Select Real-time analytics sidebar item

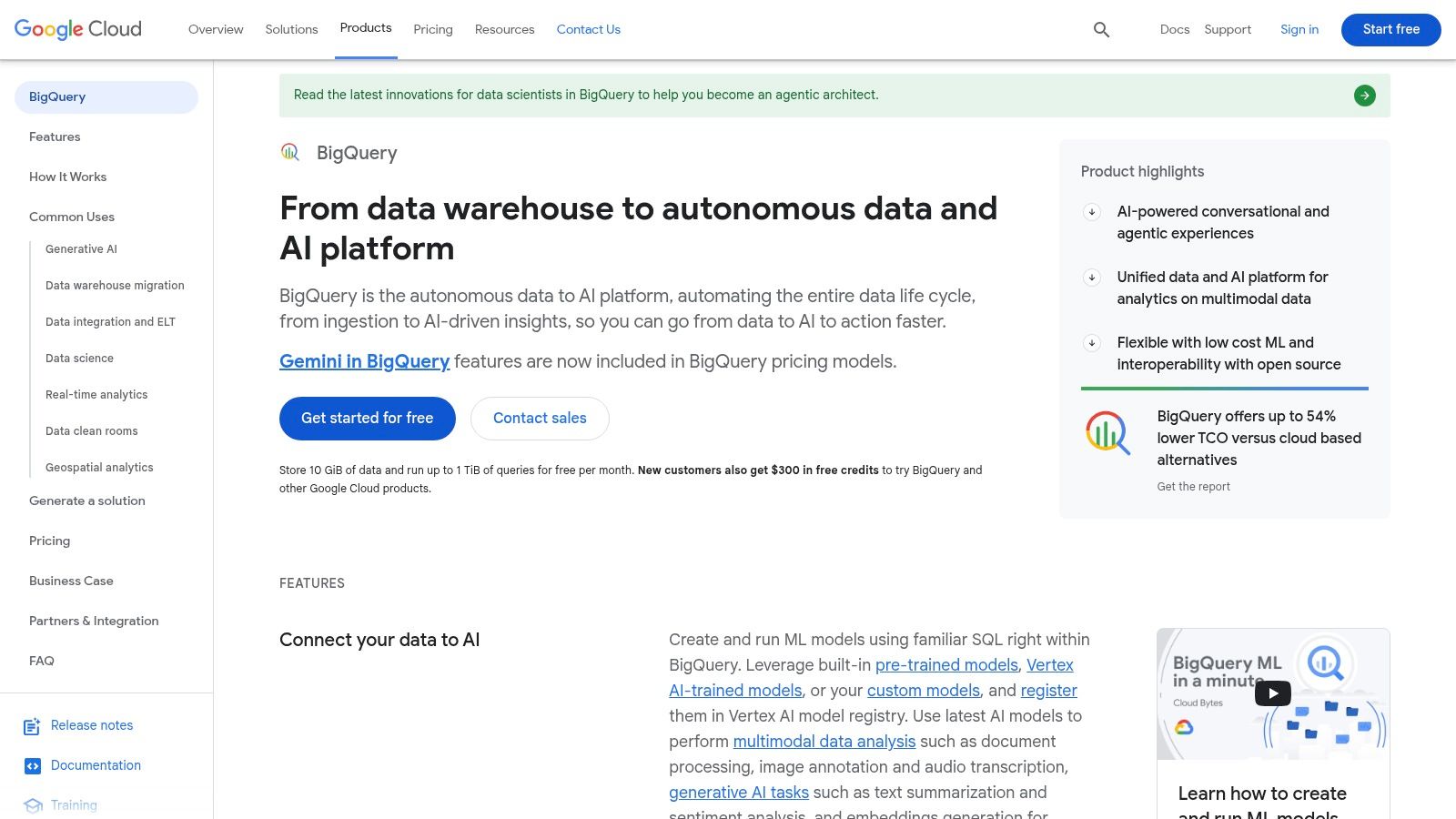(x=96, y=395)
